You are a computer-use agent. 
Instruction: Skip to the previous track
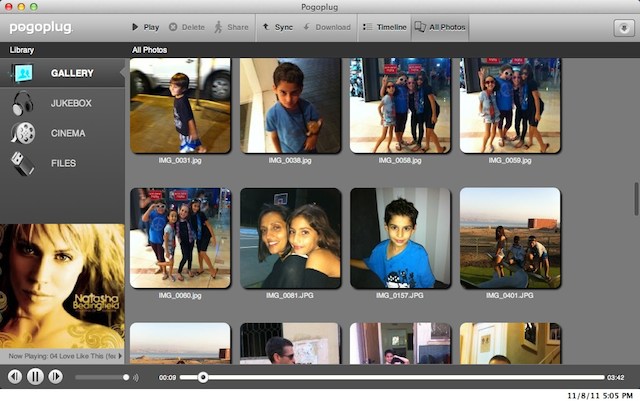pos(15,377)
